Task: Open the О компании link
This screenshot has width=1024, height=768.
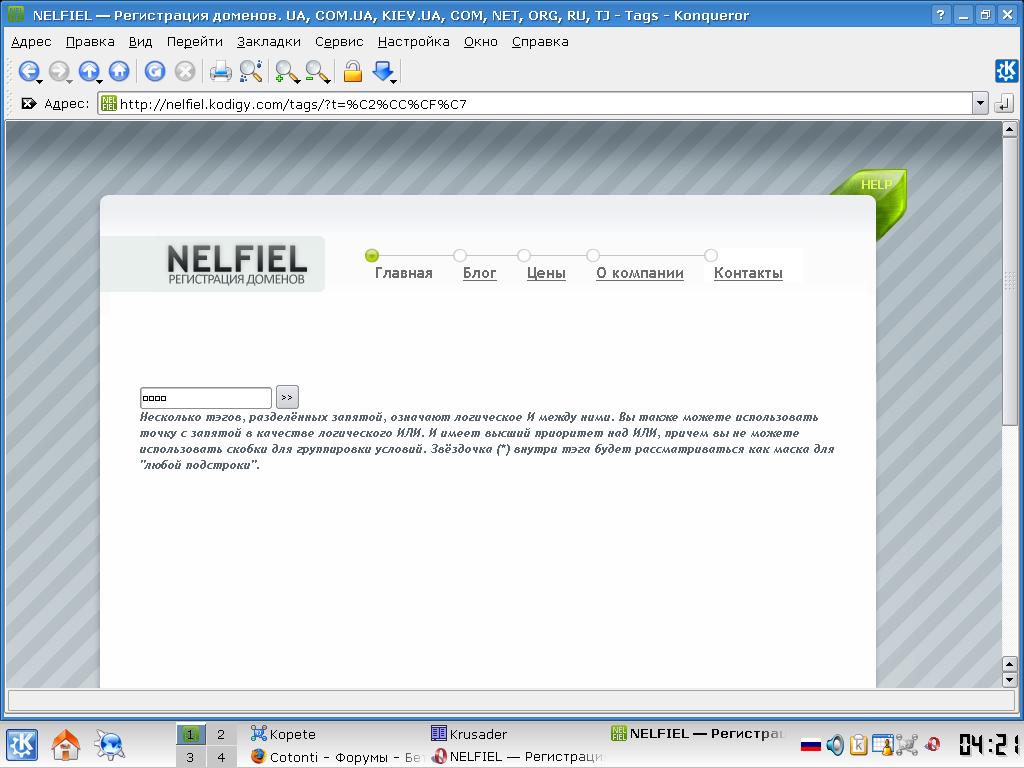Action: point(640,273)
